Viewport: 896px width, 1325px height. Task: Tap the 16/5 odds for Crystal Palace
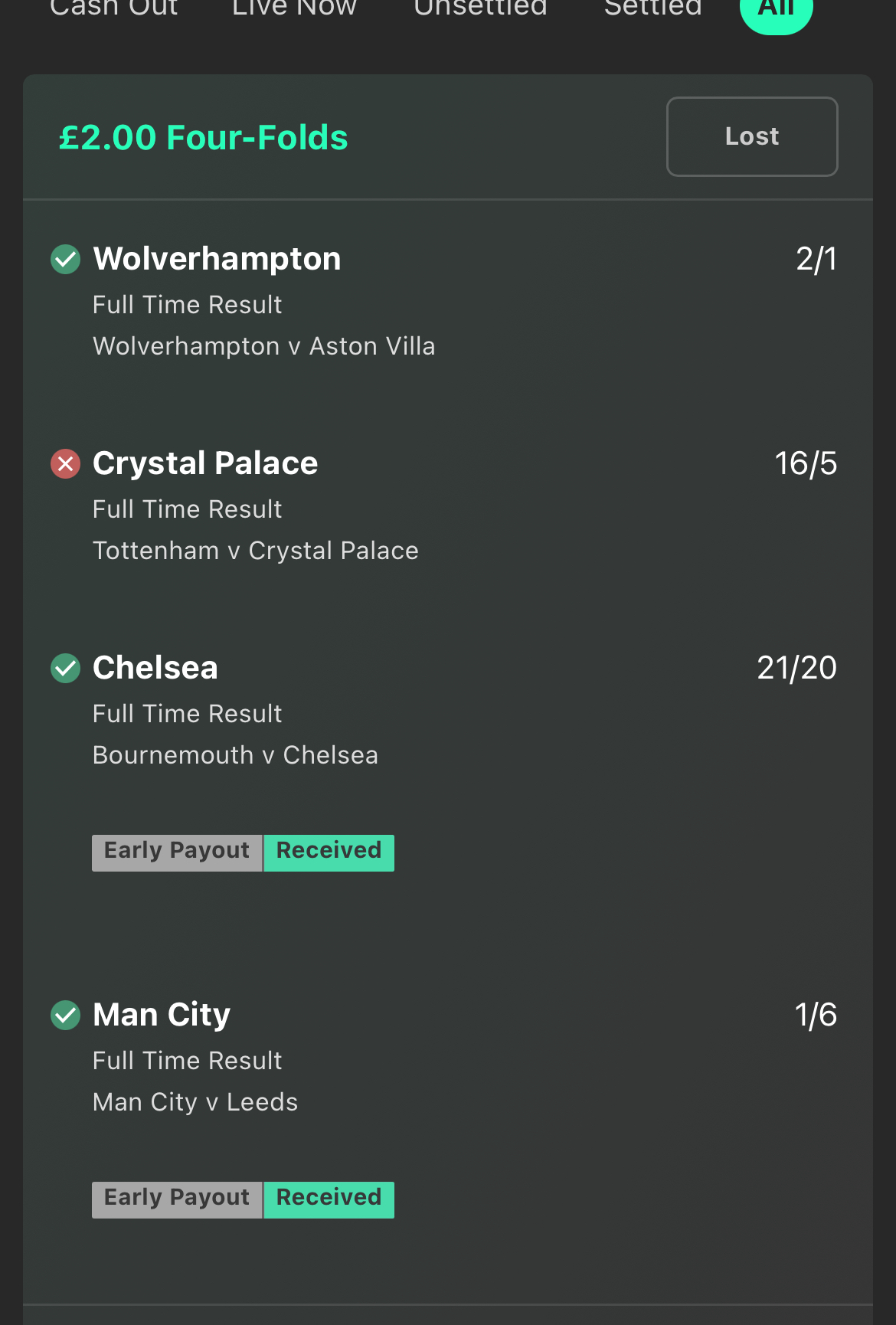806,463
